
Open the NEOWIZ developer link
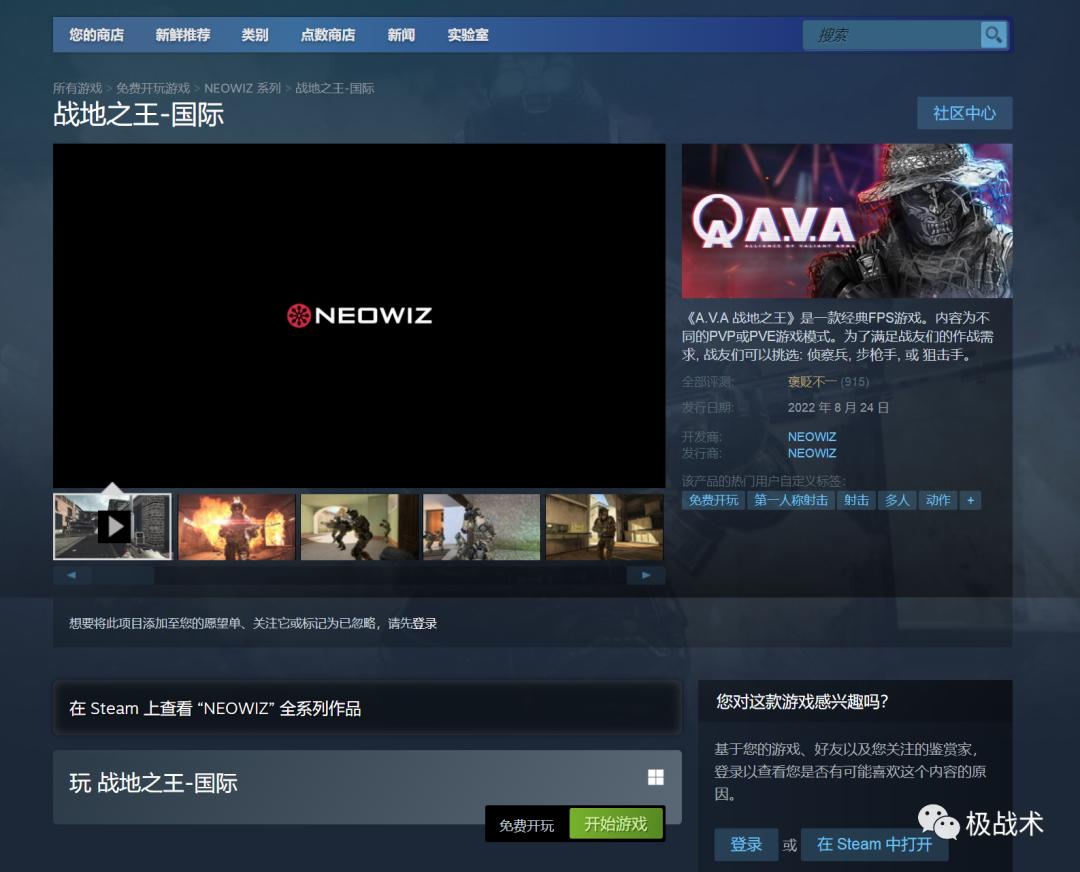pos(811,436)
